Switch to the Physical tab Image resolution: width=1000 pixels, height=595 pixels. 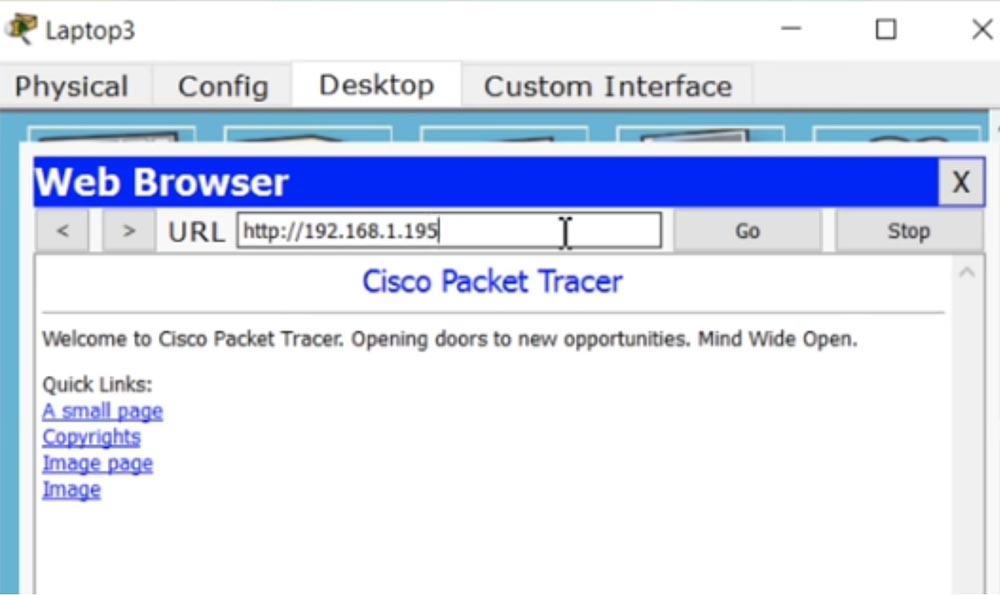[71, 86]
